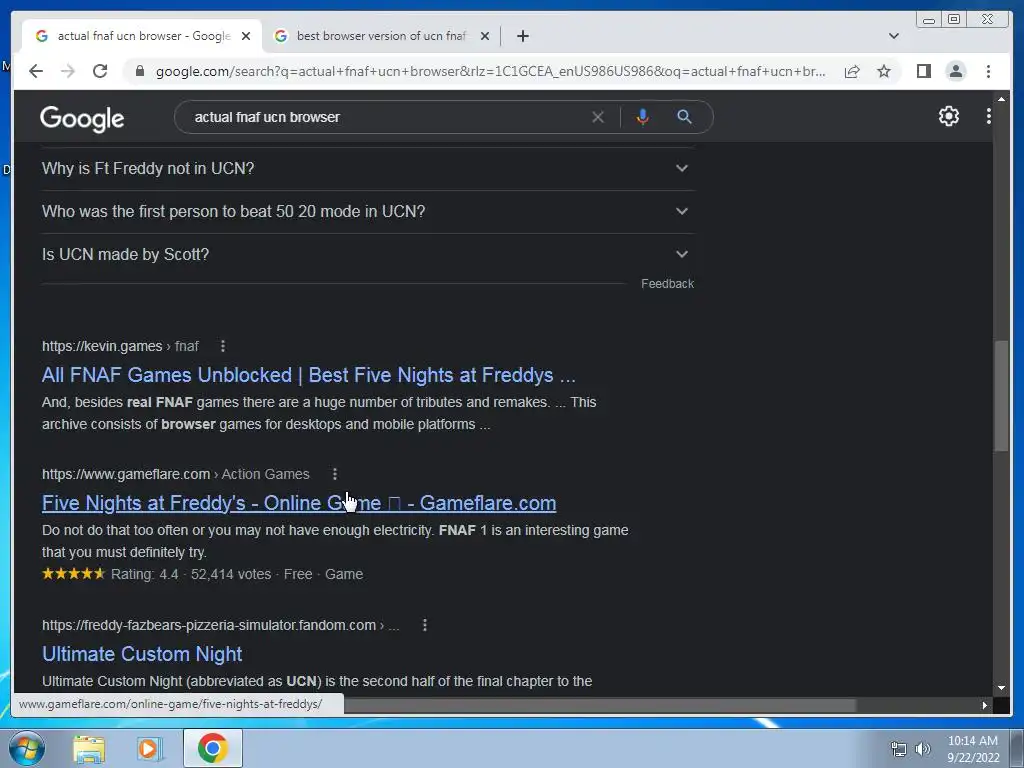
Task: Open the Chrome profile avatar
Action: click(955, 71)
